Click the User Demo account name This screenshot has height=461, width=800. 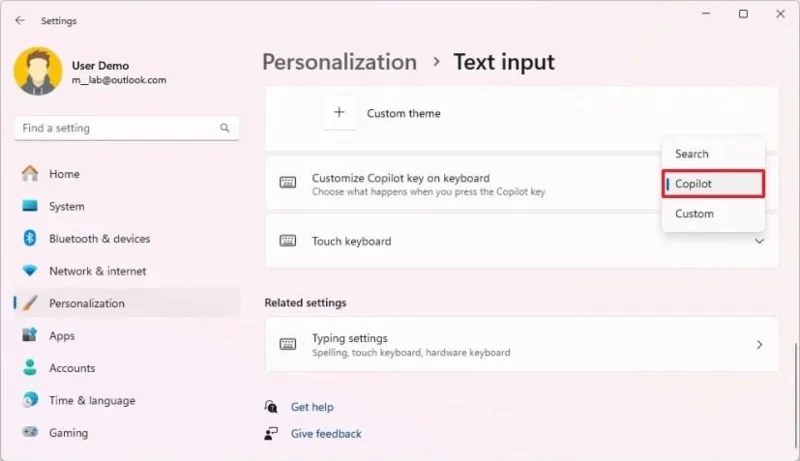pos(101,66)
